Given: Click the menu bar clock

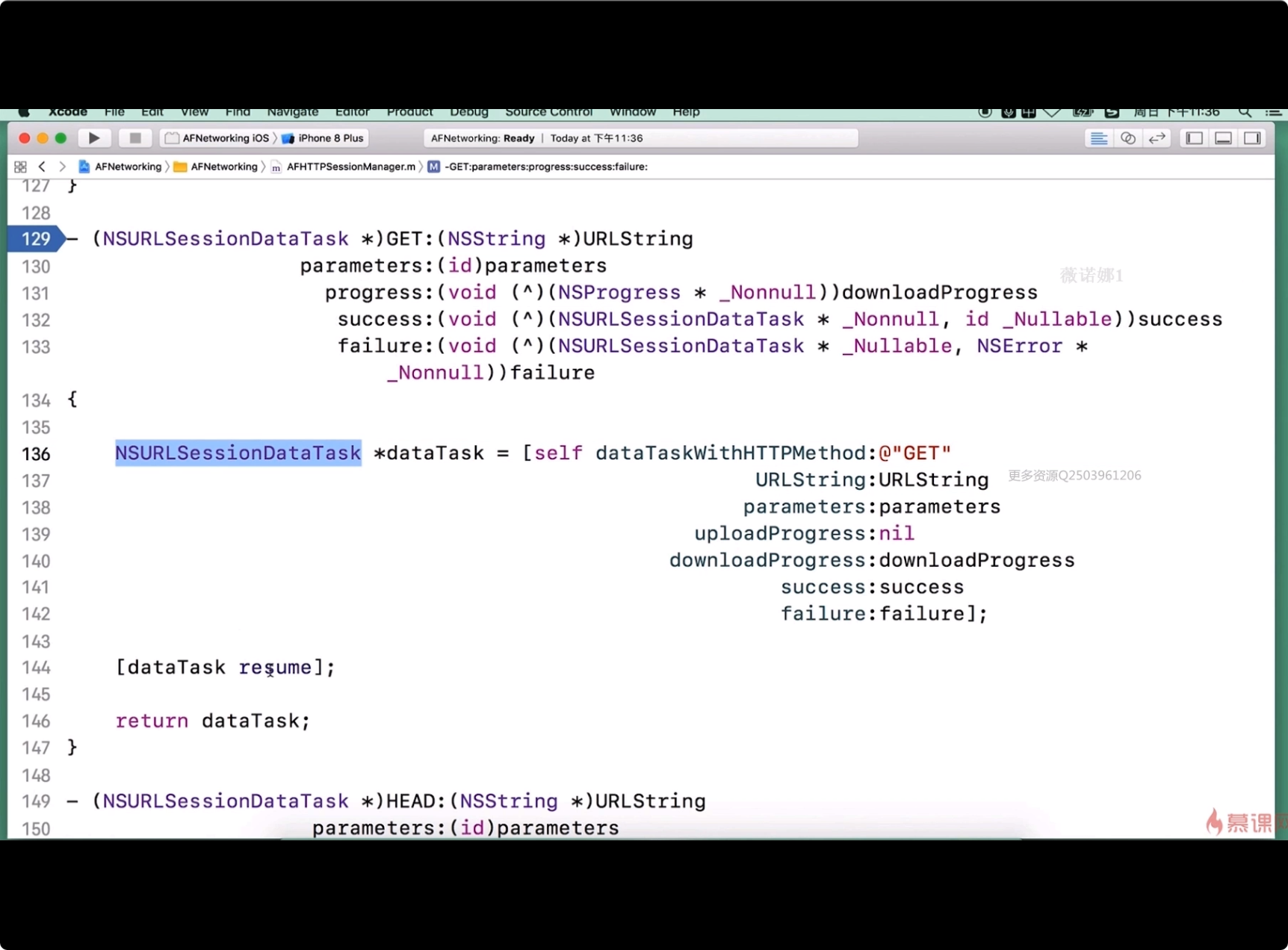Looking at the screenshot, I should [1177, 112].
